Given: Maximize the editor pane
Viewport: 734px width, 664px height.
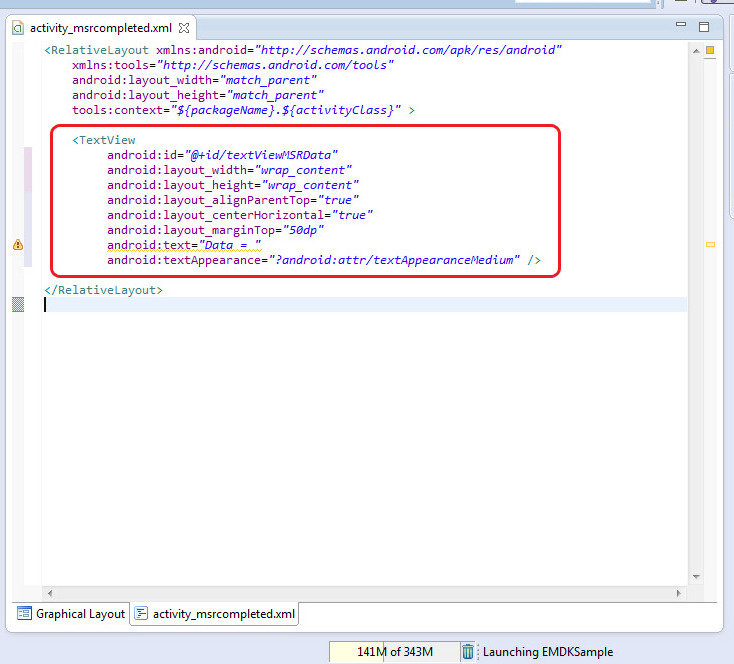Looking at the screenshot, I should (704, 26).
